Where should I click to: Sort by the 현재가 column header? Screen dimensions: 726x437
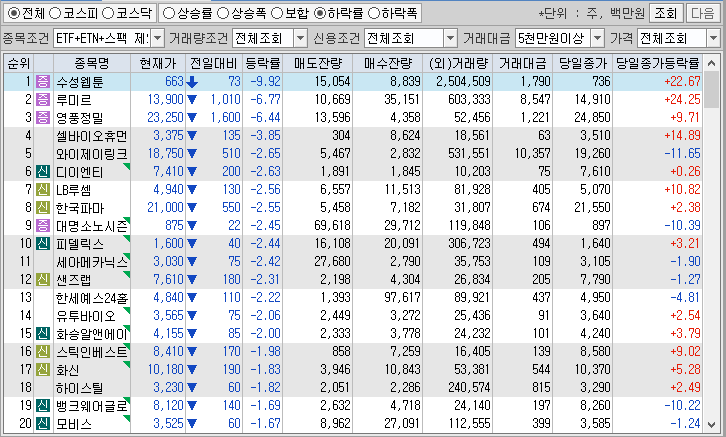(x=158, y=63)
